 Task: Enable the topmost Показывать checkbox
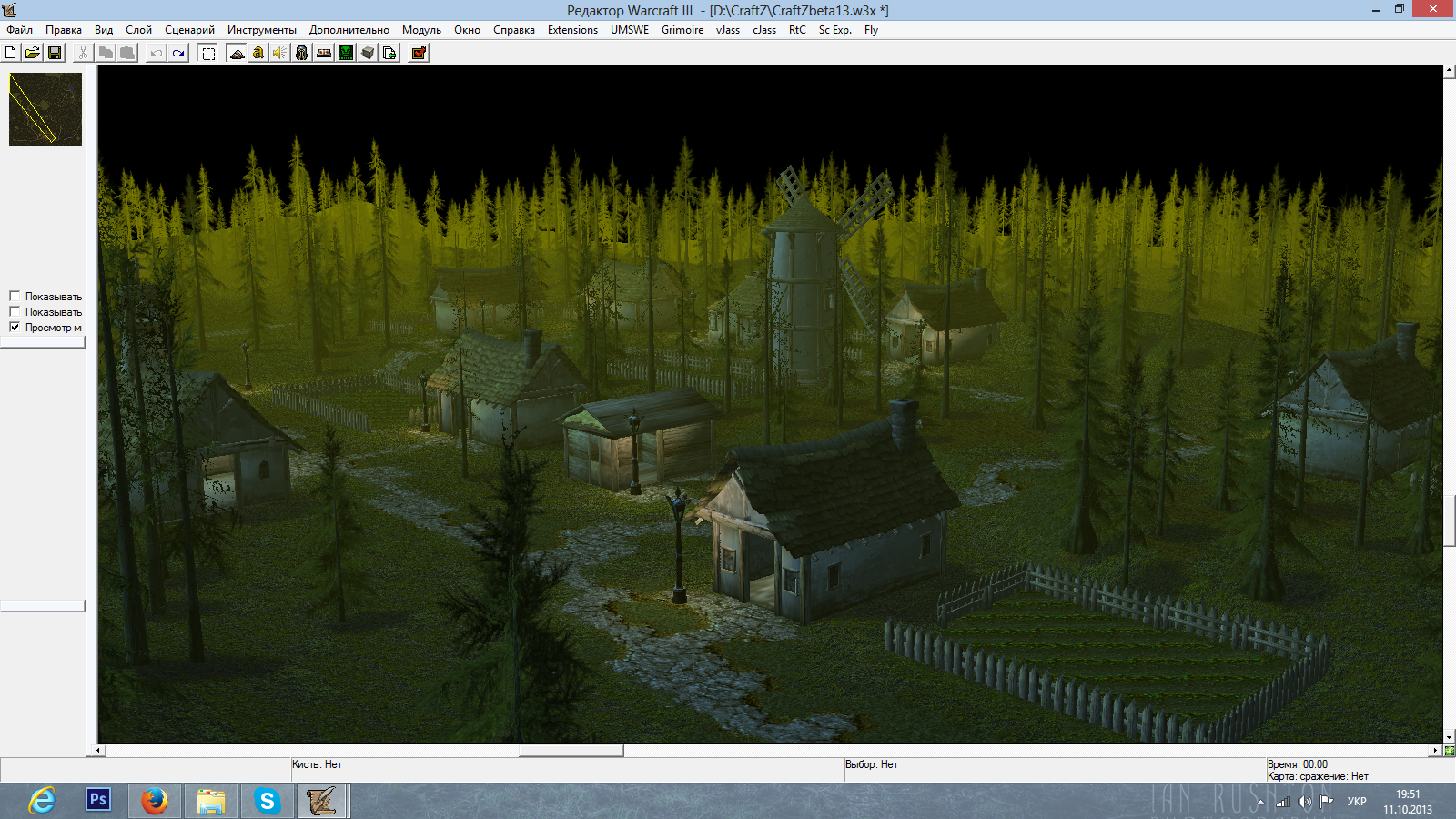[x=15, y=296]
